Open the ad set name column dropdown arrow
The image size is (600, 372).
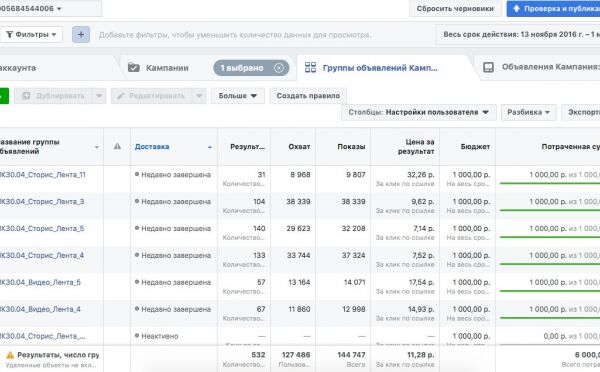tap(97, 147)
